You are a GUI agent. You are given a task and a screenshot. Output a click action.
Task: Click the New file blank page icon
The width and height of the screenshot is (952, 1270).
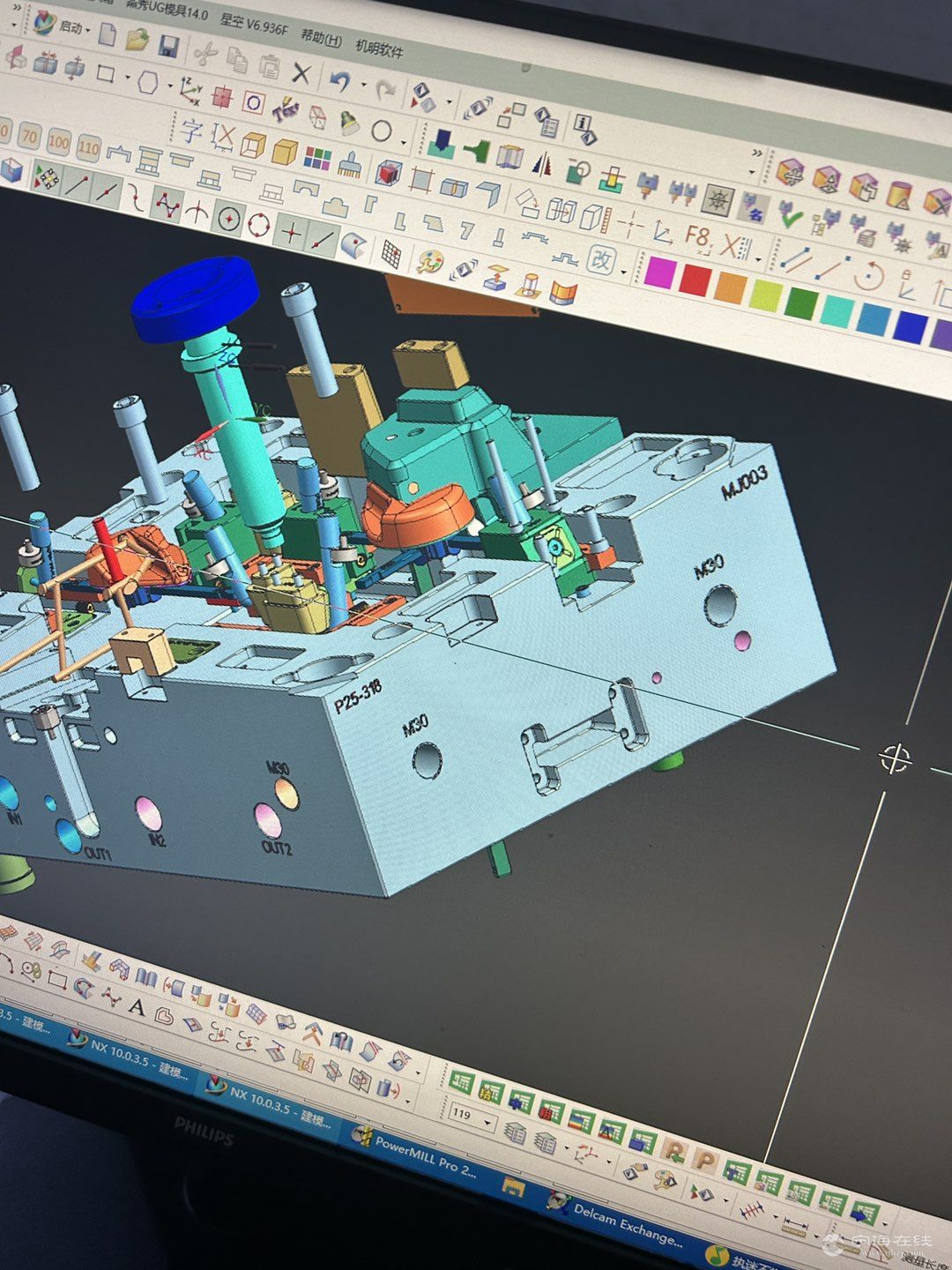pyautogui.click(x=107, y=35)
